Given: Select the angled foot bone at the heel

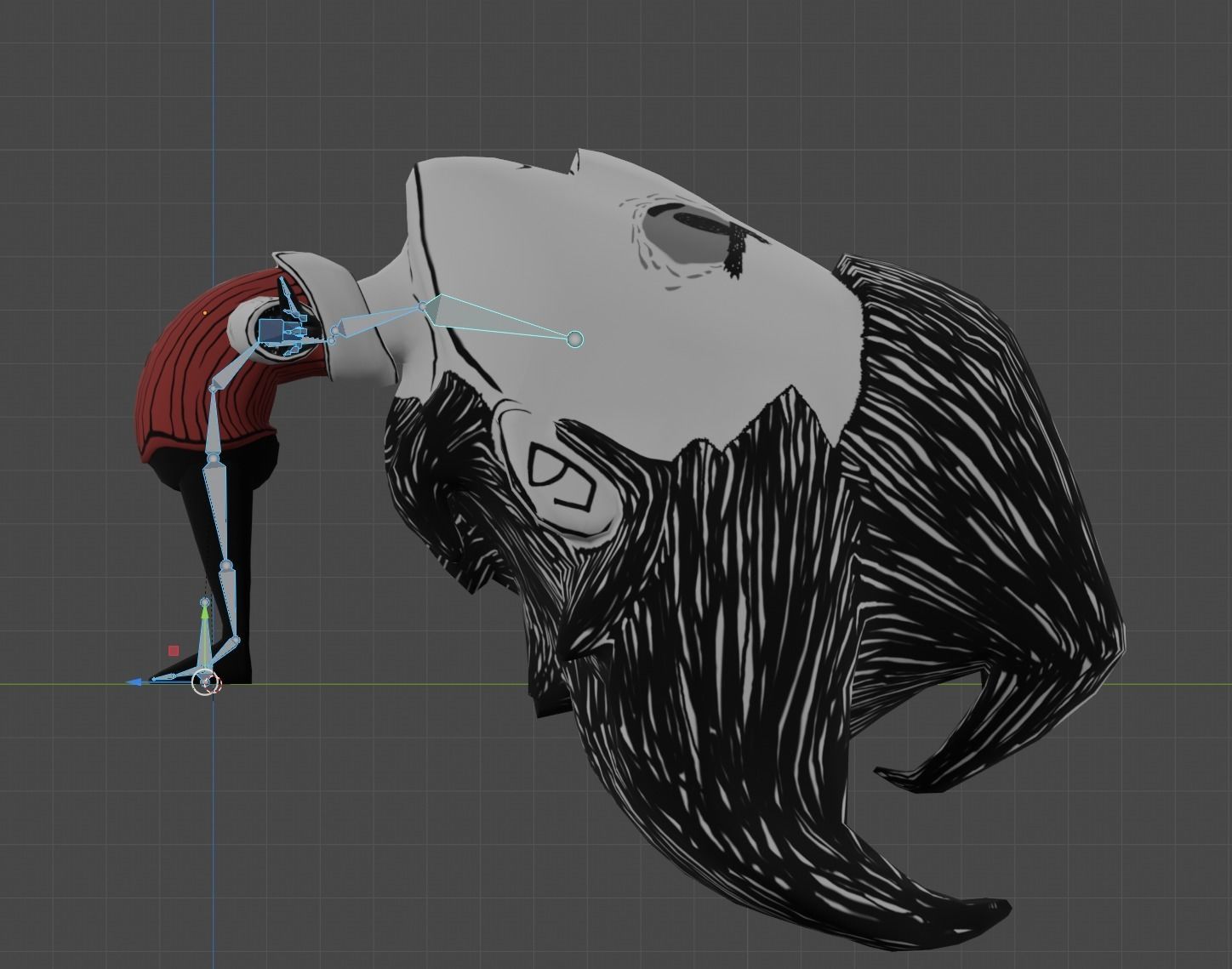Looking at the screenshot, I should tap(225, 653).
